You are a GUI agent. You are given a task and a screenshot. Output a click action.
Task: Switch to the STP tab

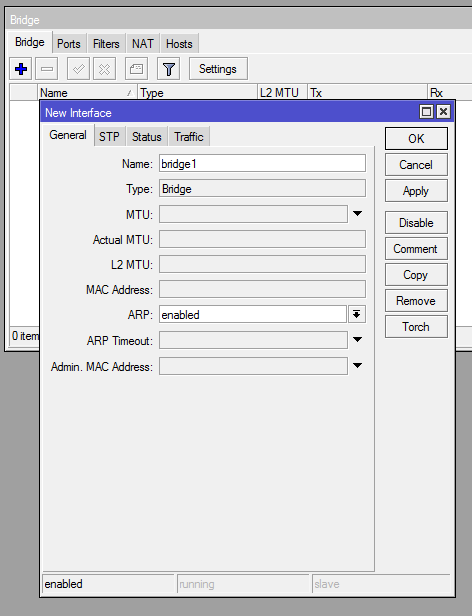109,137
